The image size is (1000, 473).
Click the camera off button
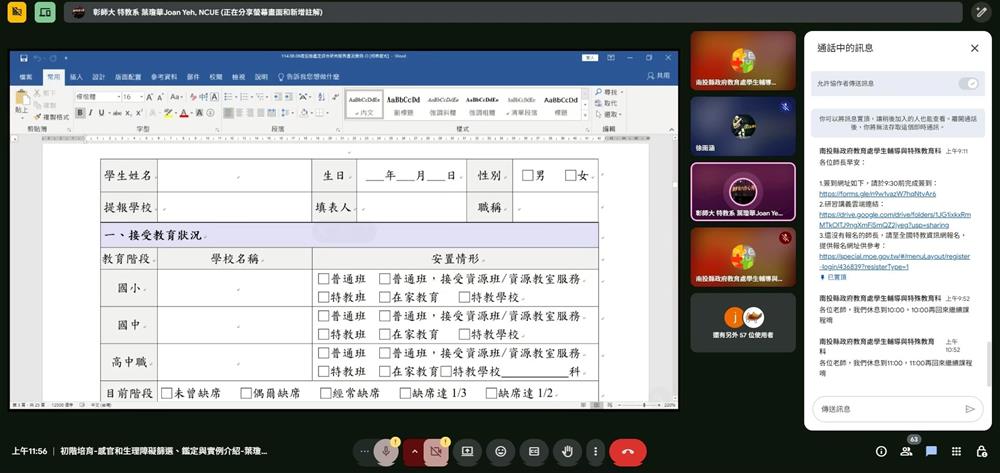click(x=435, y=452)
